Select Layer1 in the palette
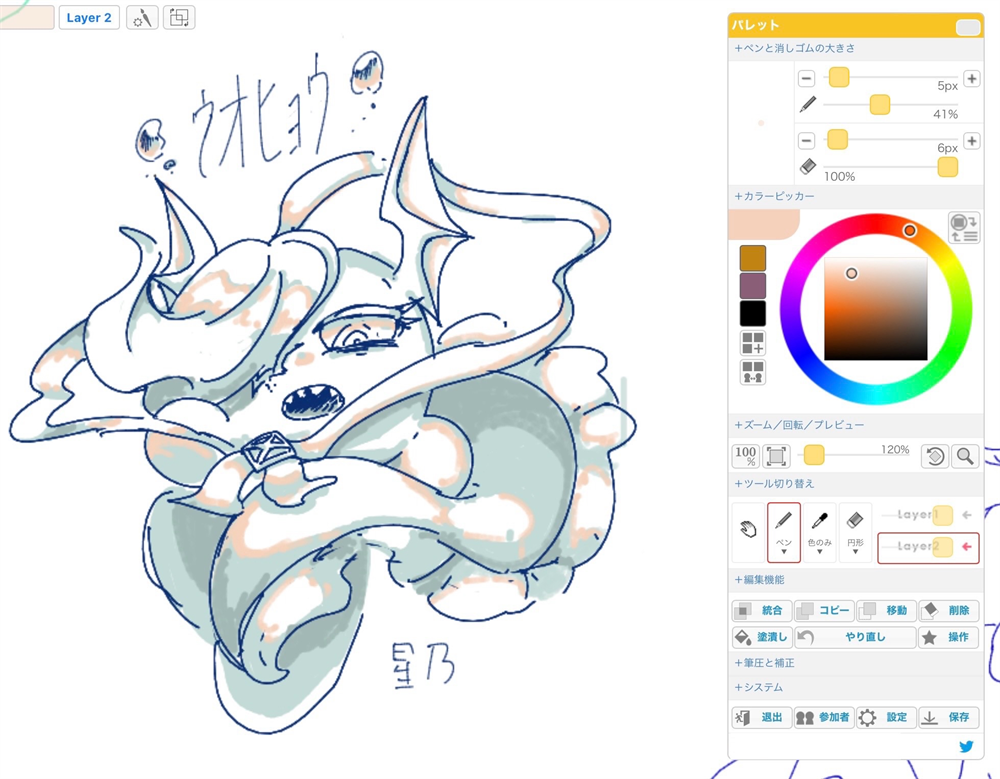 [x=928, y=515]
